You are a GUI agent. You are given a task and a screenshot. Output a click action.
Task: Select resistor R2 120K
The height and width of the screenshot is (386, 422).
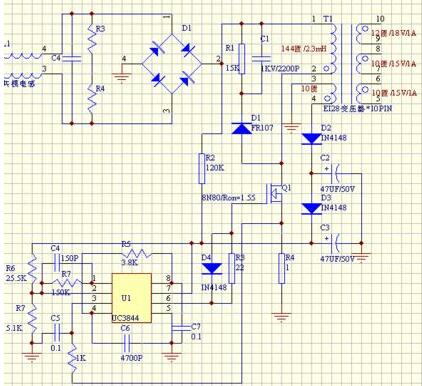(202, 168)
